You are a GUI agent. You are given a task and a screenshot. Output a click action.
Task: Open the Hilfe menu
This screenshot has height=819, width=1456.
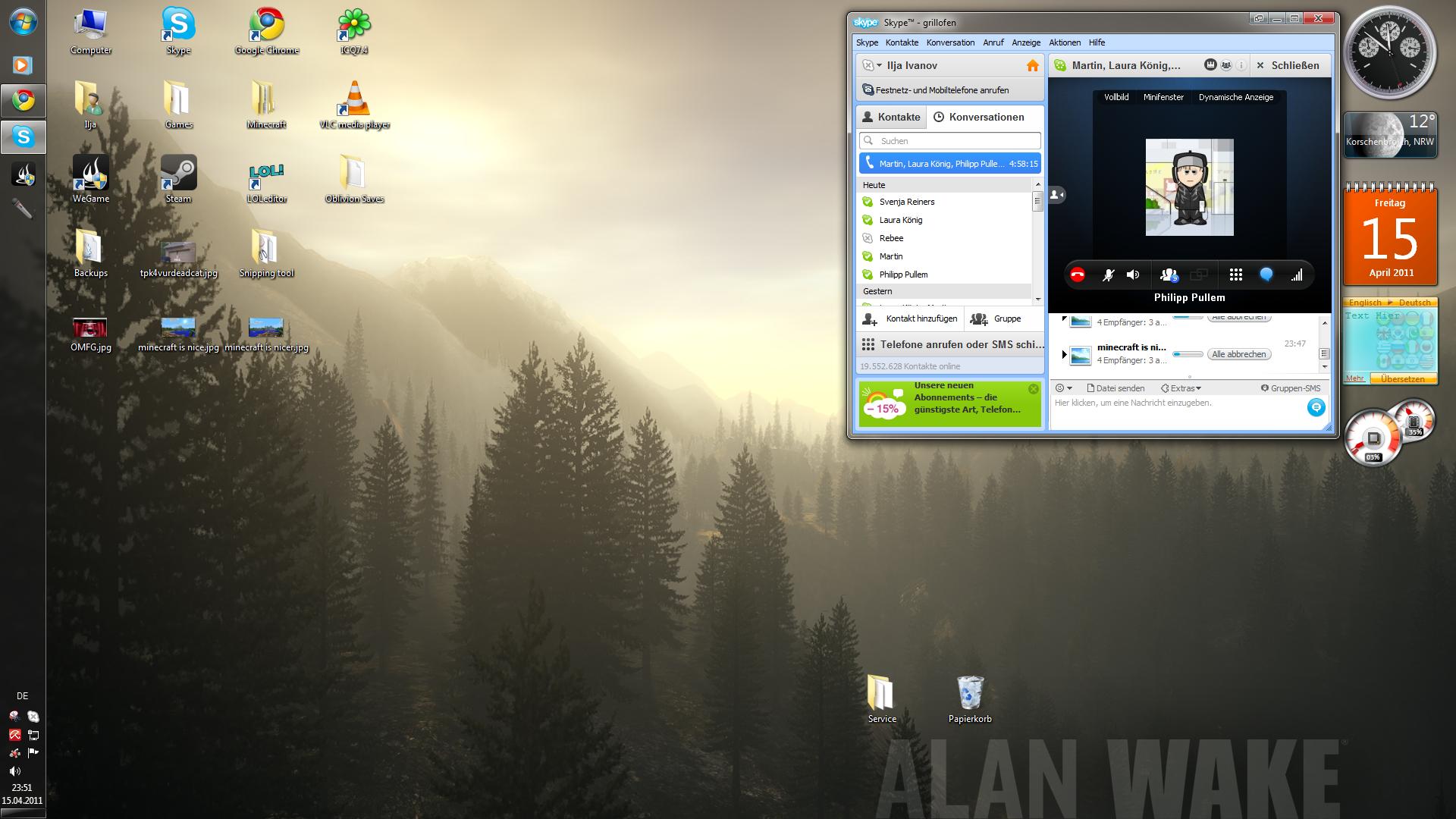[x=1097, y=42]
